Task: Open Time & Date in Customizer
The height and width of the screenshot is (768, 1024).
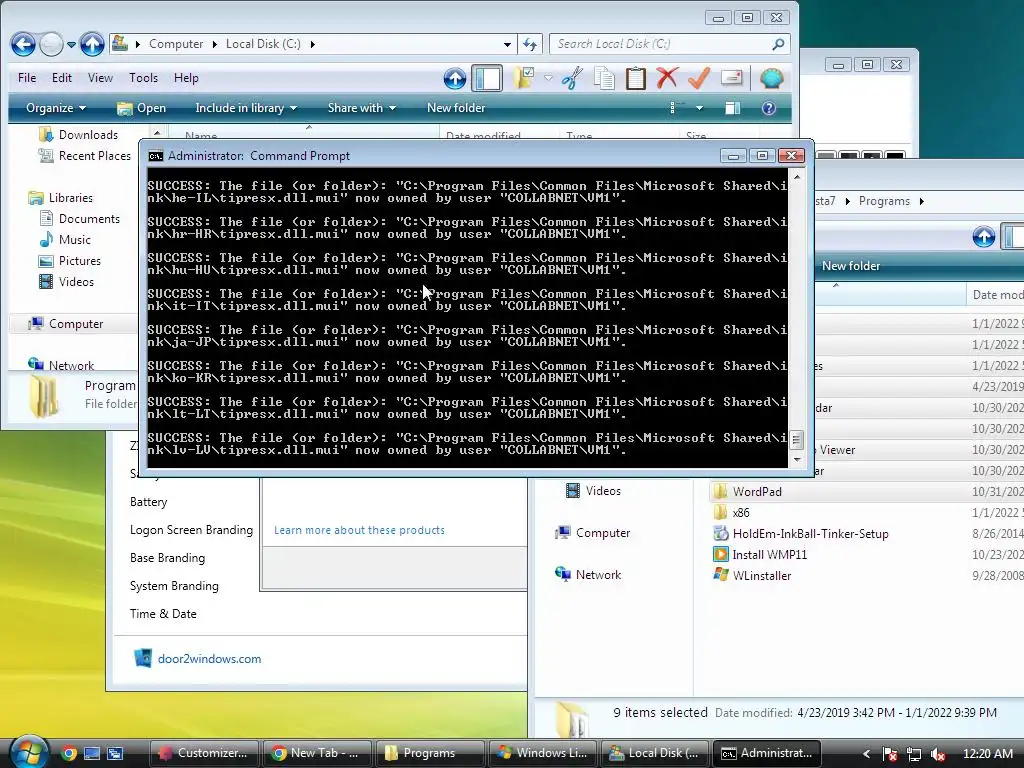Action: pyautogui.click(x=163, y=614)
